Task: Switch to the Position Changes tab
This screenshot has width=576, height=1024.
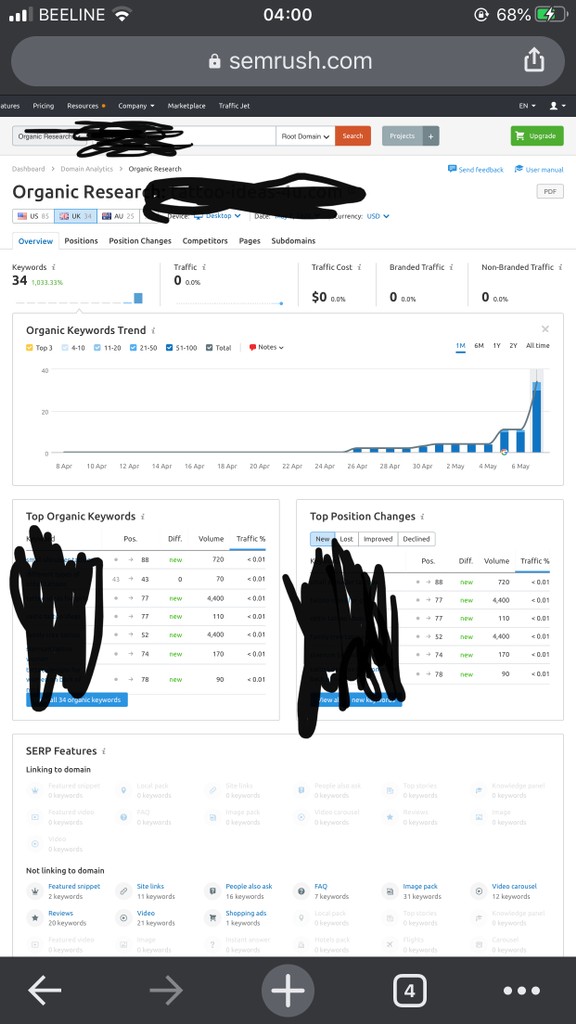Action: tap(140, 241)
